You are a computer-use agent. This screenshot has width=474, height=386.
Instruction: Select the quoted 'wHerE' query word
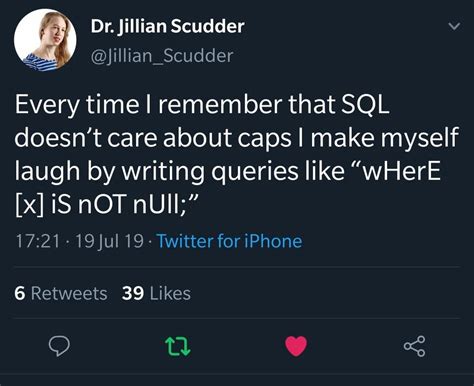point(401,171)
